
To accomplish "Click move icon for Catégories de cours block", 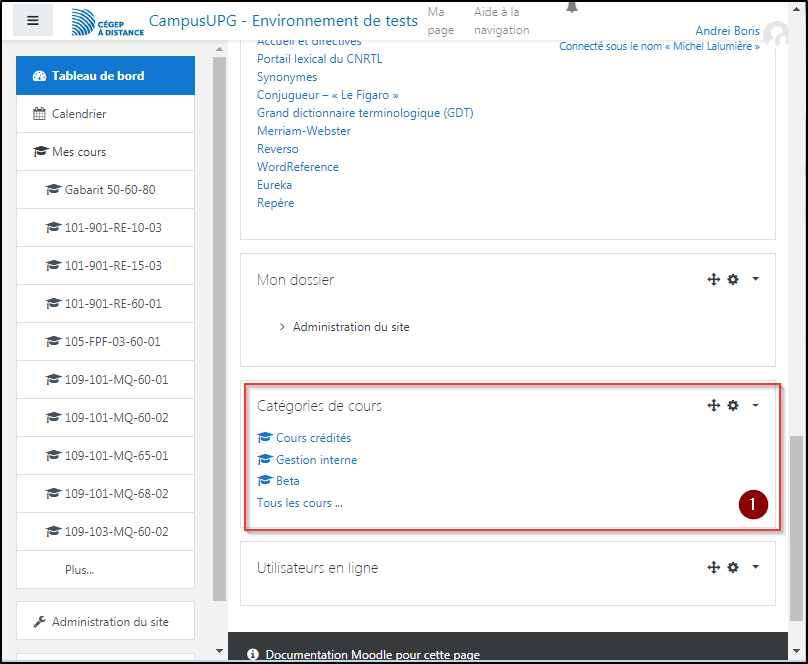I will pyautogui.click(x=713, y=405).
